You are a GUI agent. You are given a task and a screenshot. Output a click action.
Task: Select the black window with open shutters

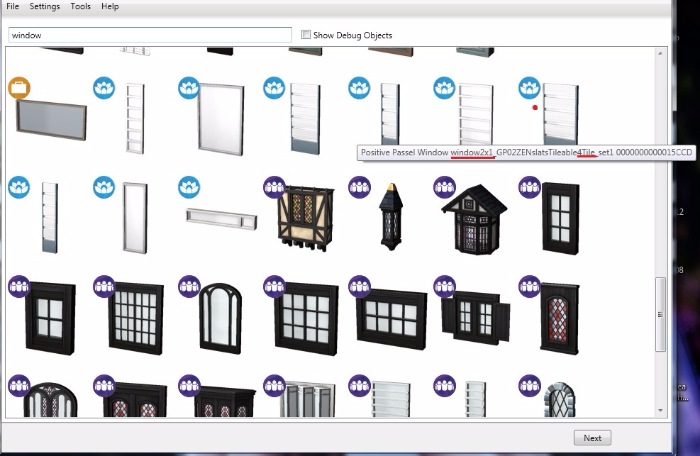coord(475,318)
